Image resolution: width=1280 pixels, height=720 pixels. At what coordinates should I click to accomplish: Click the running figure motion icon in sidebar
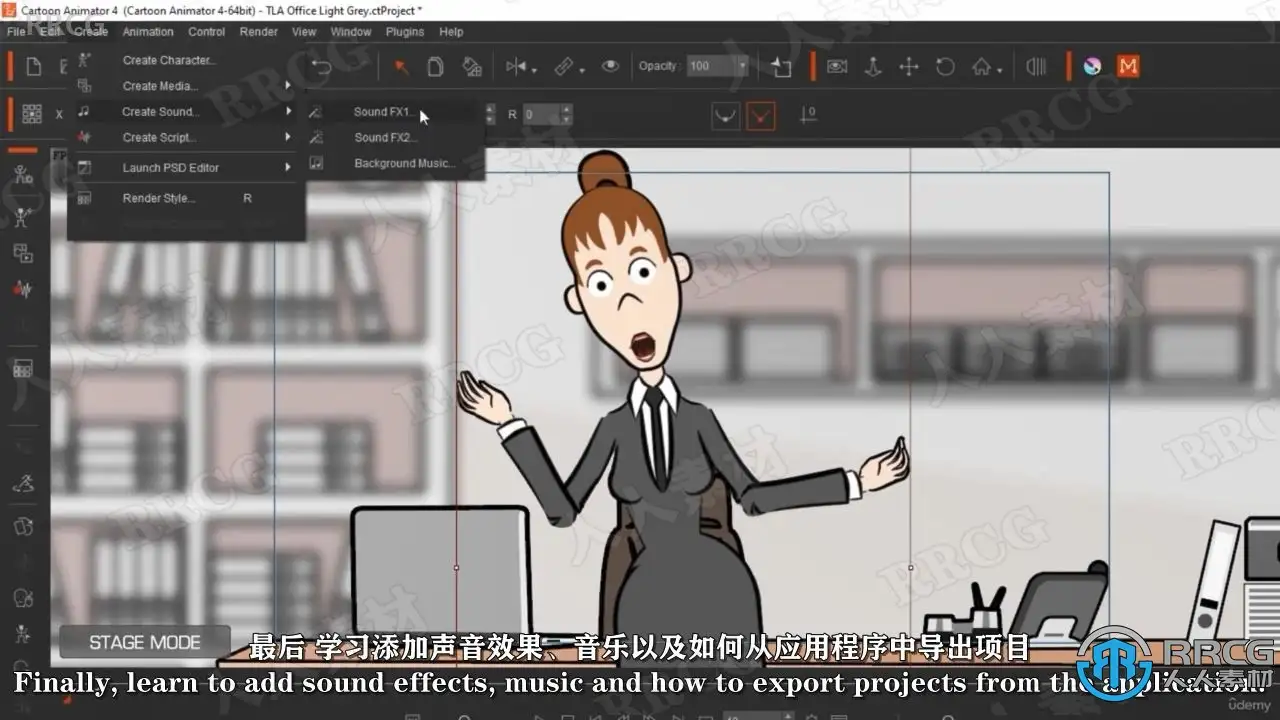(x=22, y=484)
